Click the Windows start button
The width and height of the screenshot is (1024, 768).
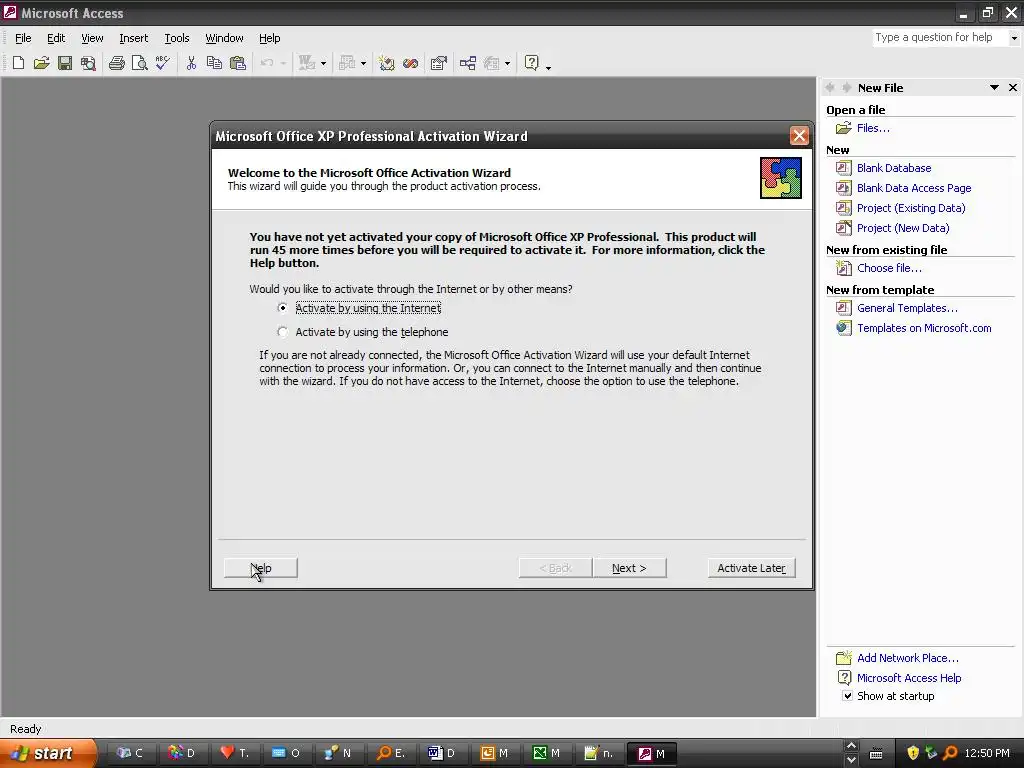(x=48, y=753)
